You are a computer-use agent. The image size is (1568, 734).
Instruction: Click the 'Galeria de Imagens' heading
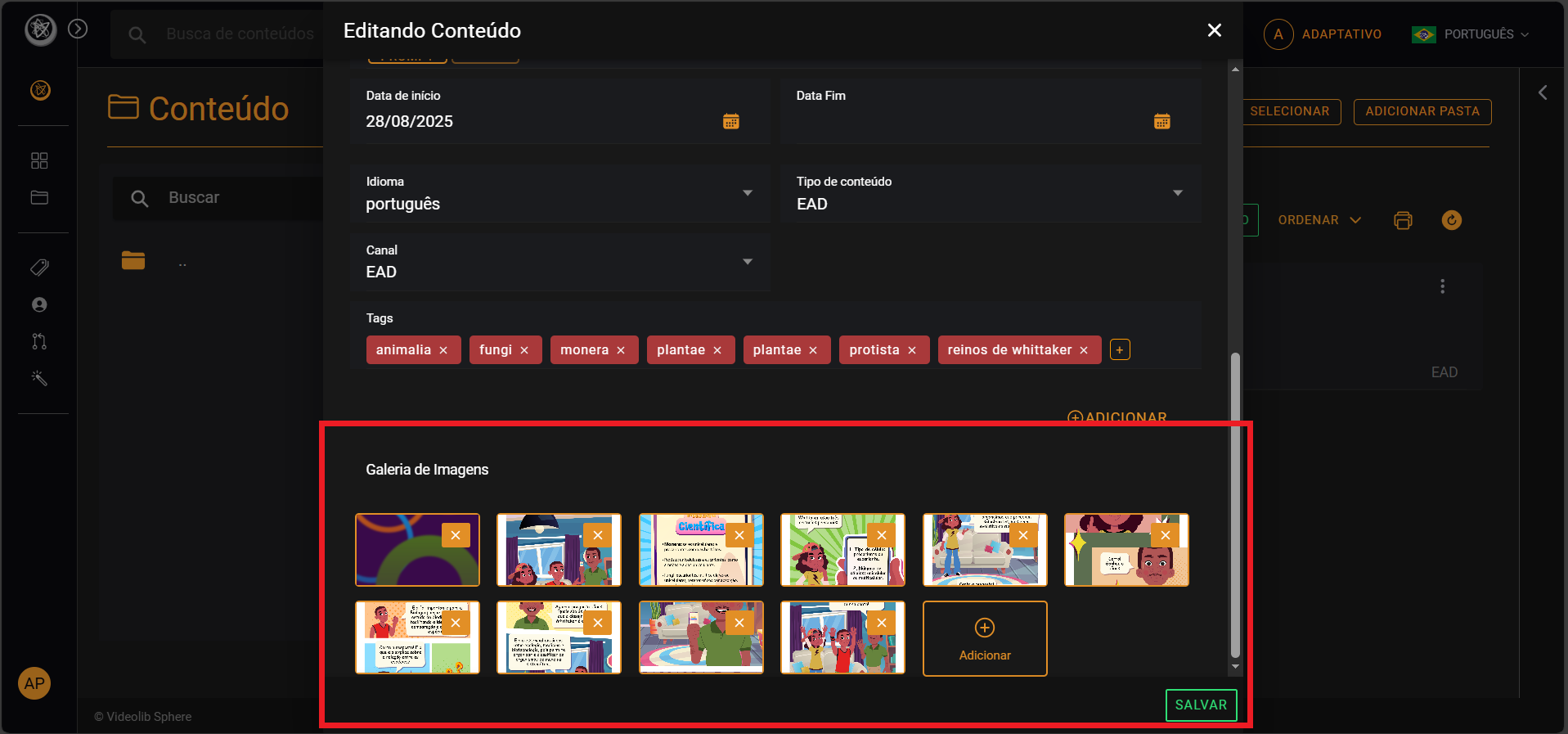pyautogui.click(x=427, y=470)
